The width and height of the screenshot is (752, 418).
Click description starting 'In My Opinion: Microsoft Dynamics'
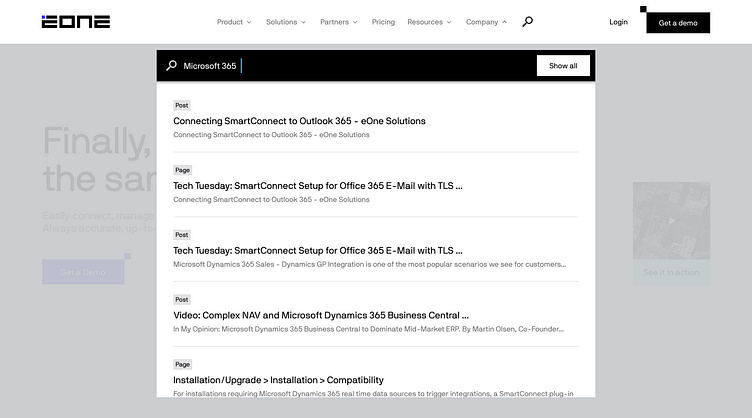point(368,329)
